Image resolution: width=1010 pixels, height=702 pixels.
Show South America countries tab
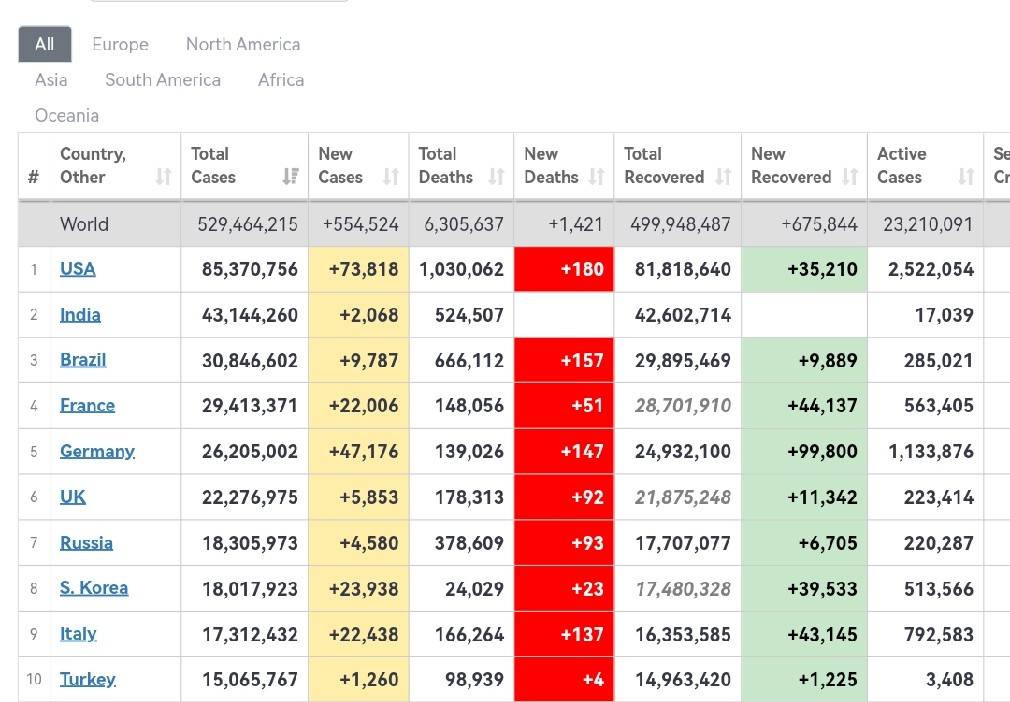(x=163, y=80)
